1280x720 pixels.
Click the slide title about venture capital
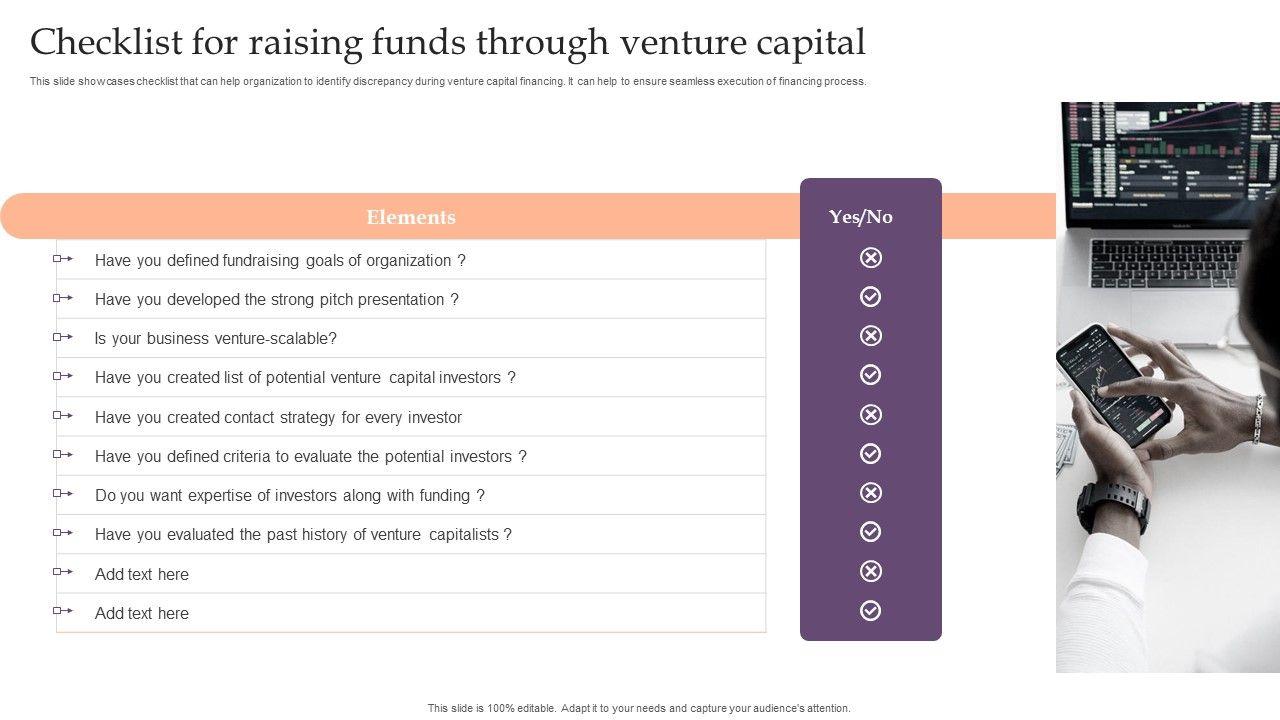448,43
